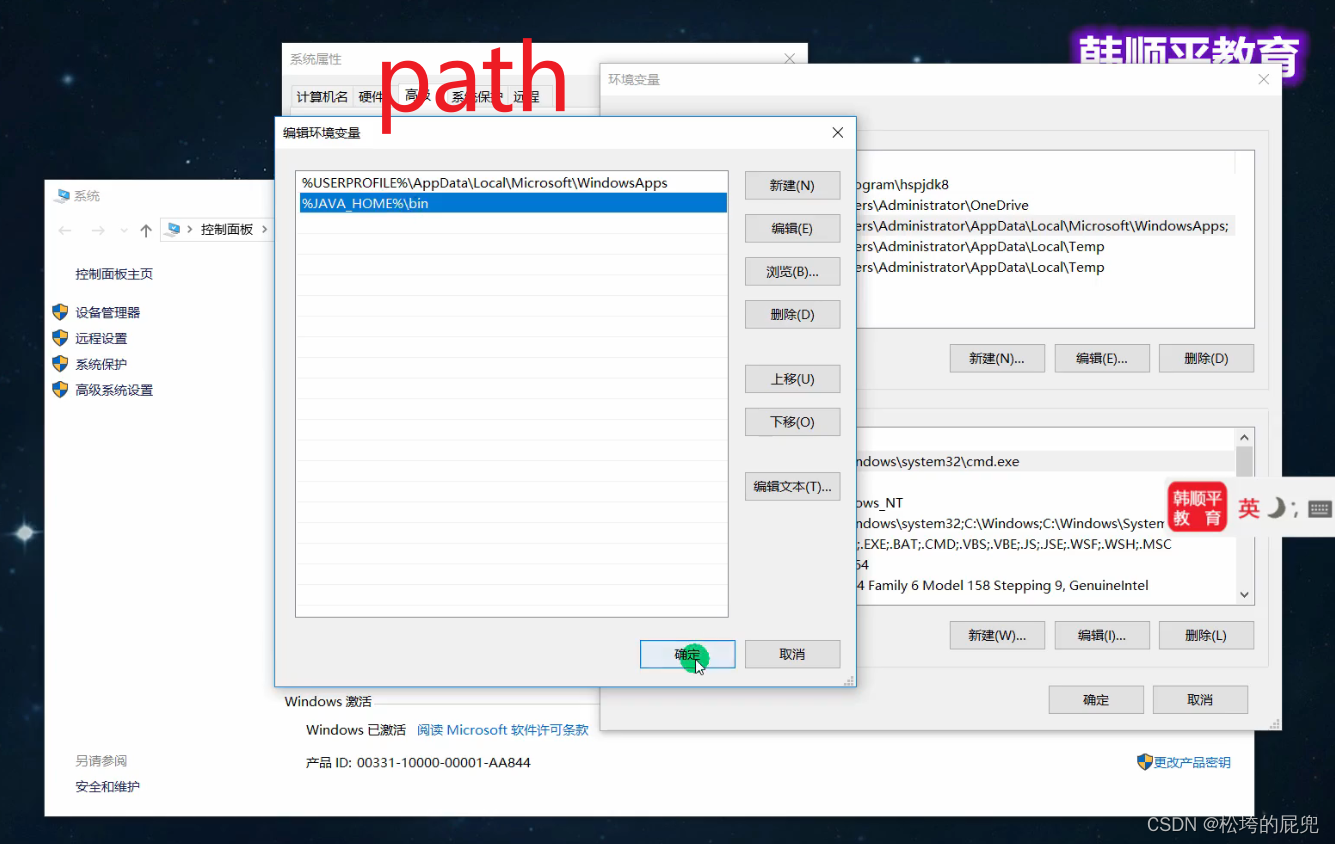
Task: Move entry down with 下移(O)
Action: tap(792, 422)
